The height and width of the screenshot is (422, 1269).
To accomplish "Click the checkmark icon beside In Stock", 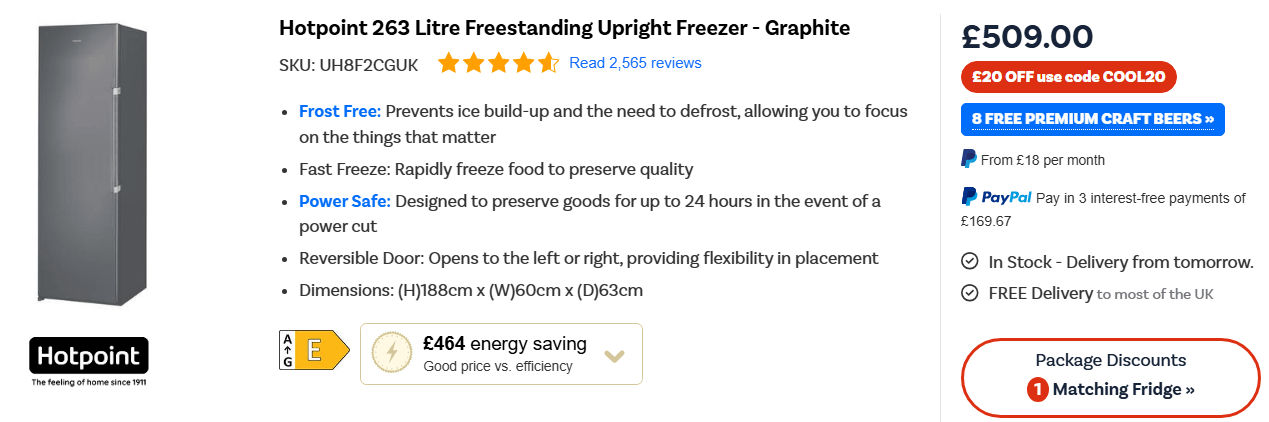I will click(x=969, y=262).
